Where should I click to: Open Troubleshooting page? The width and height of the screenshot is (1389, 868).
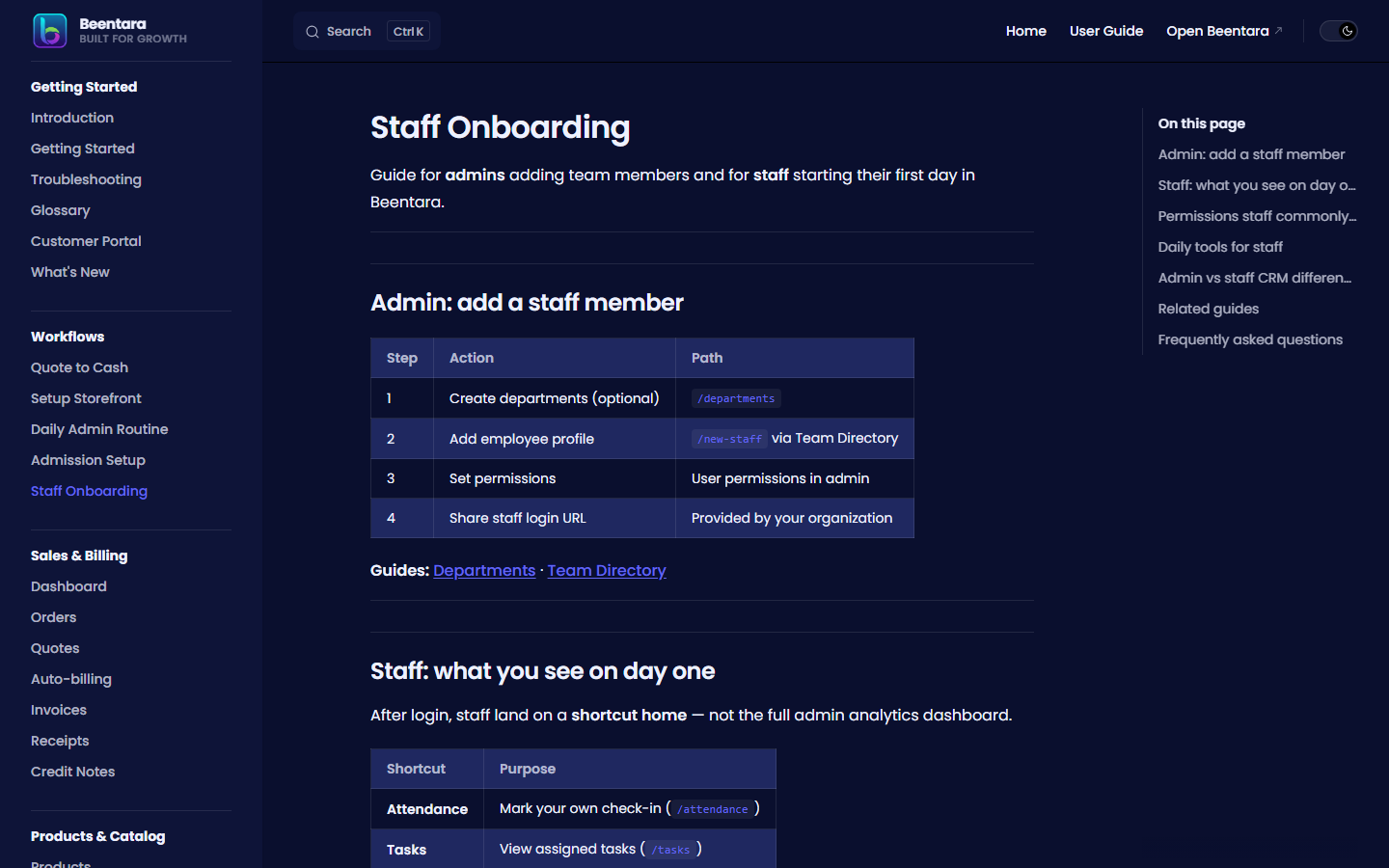(86, 179)
